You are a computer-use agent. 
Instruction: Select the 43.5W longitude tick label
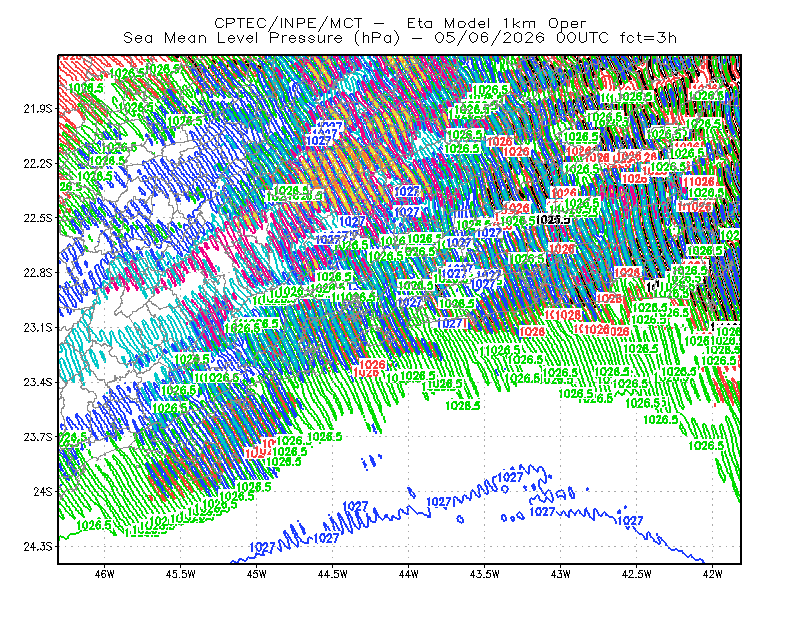(x=485, y=574)
